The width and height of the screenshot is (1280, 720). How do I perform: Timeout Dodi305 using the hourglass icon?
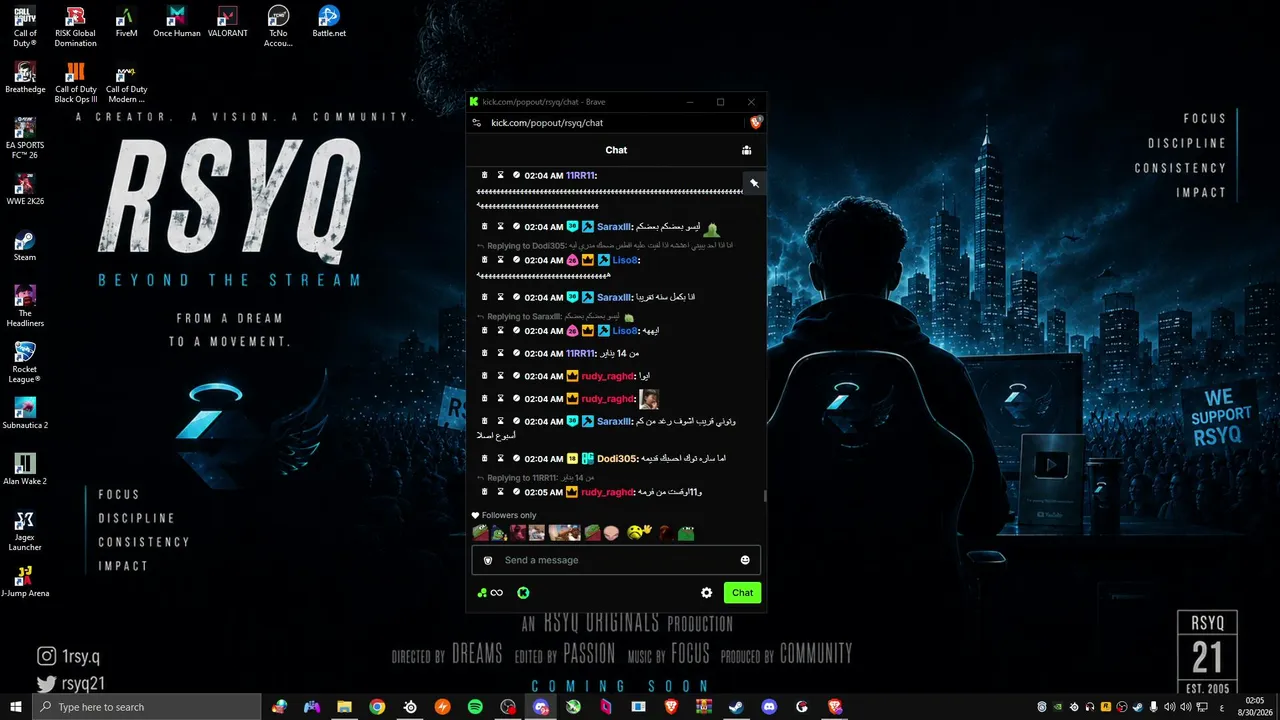(x=501, y=458)
